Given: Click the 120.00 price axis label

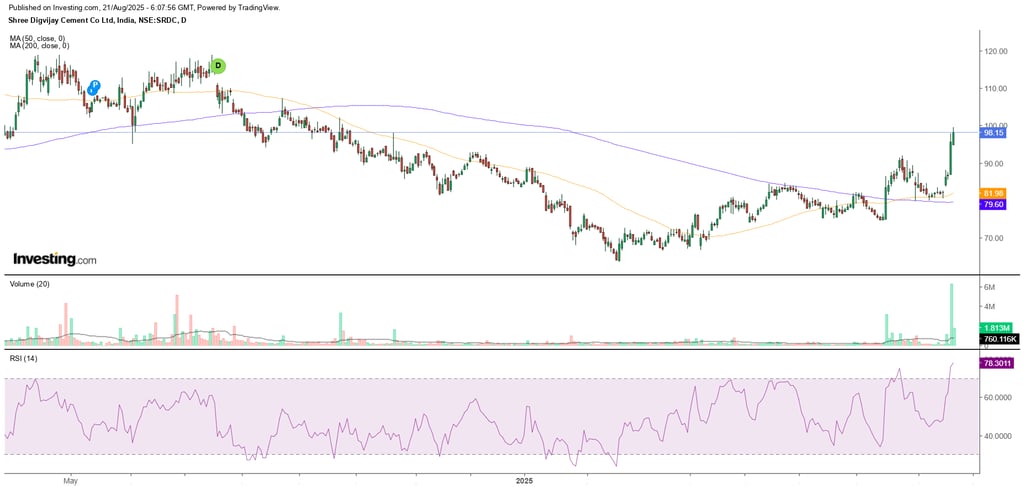Looking at the screenshot, I should pyautogui.click(x=995, y=51).
